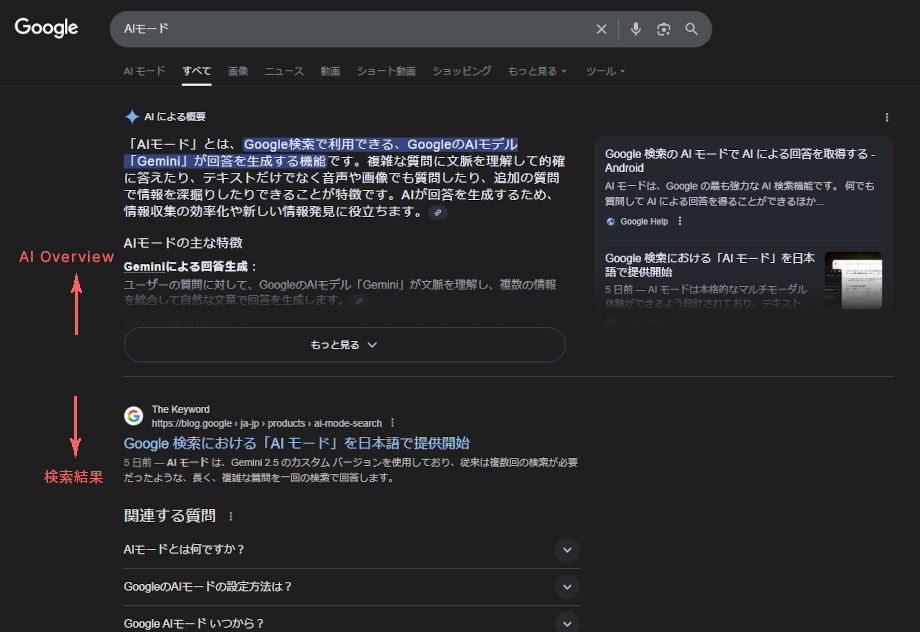The image size is (920, 632).
Task: Open the もっと見る dropdown in search tabs
Action: (537, 71)
